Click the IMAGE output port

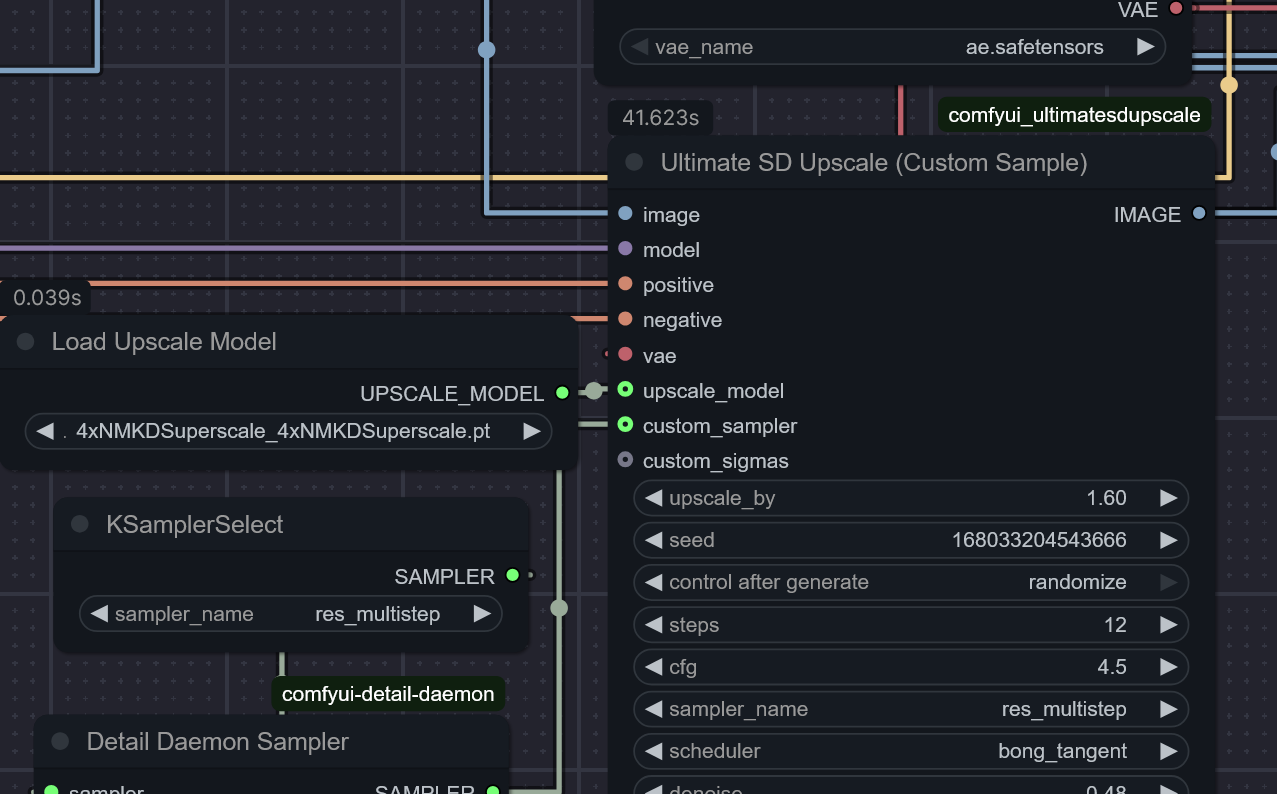(x=1199, y=213)
